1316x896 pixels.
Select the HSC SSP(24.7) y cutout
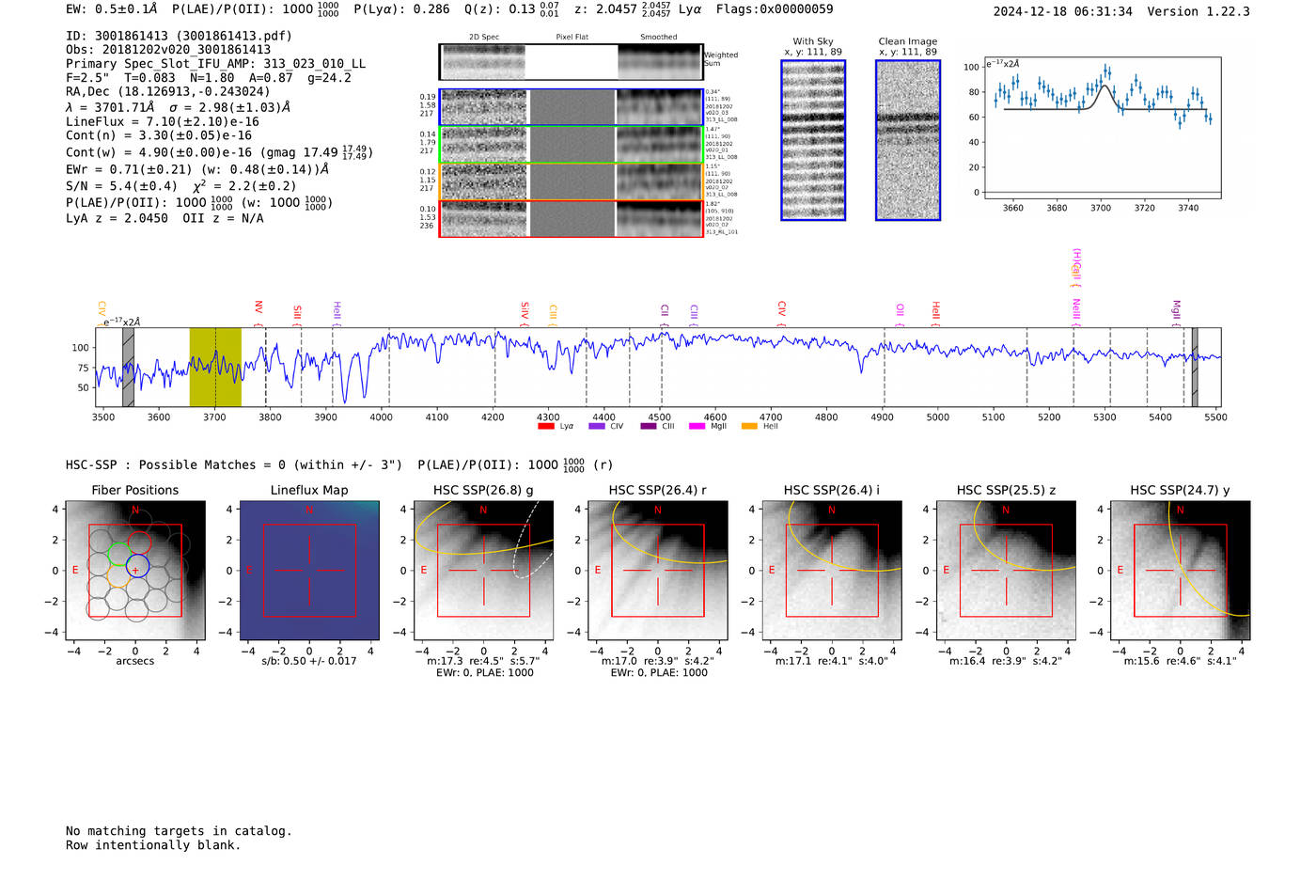click(x=1181, y=570)
